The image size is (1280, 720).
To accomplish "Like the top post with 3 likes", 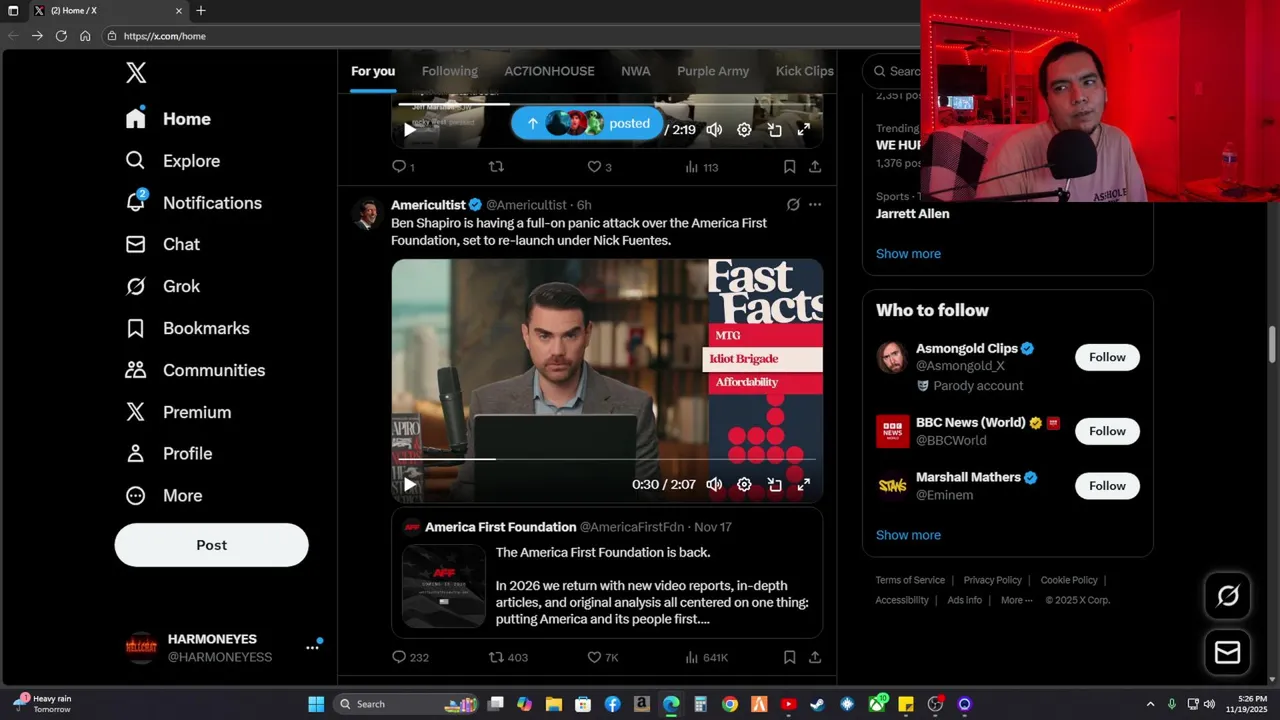I will tap(599, 167).
